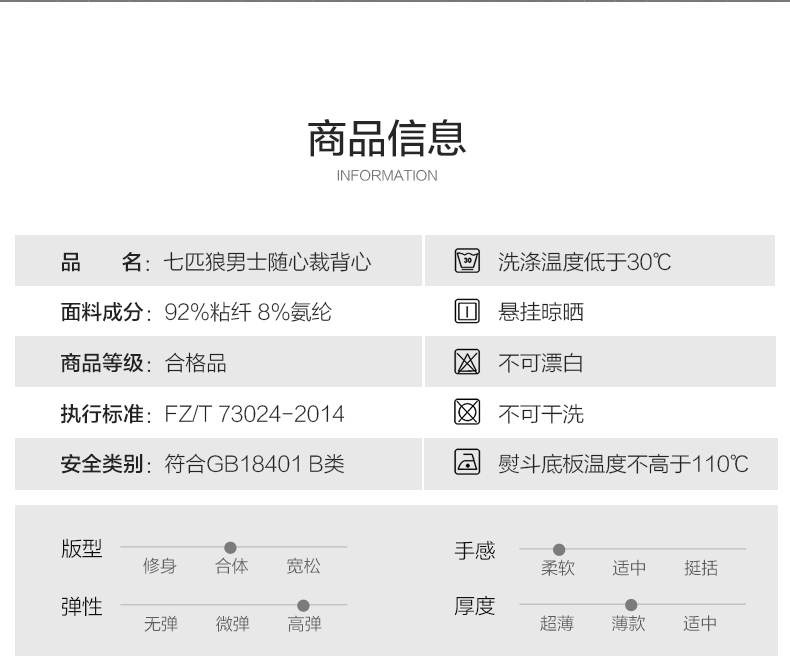
Task: Click the 商品信息 heading
Action: coord(387,139)
